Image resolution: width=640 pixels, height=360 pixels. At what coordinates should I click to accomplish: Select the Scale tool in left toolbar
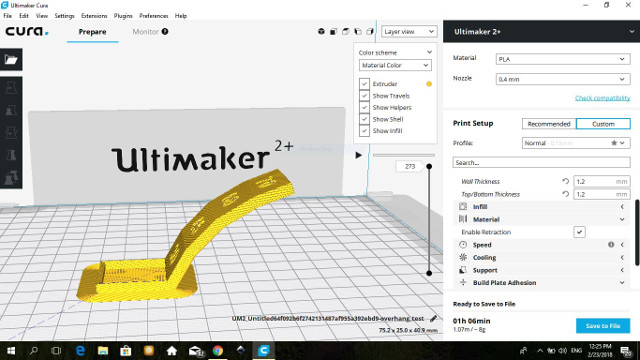11,110
